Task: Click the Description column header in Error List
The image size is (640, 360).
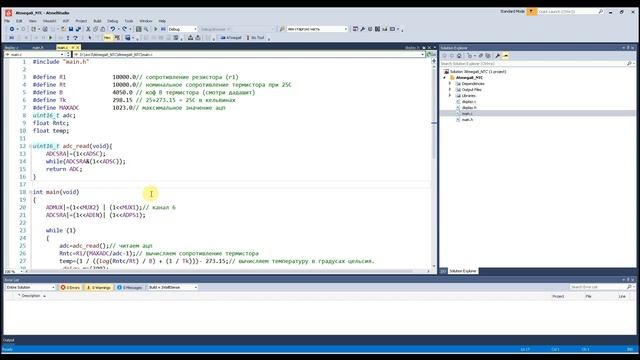Action: coord(31,296)
